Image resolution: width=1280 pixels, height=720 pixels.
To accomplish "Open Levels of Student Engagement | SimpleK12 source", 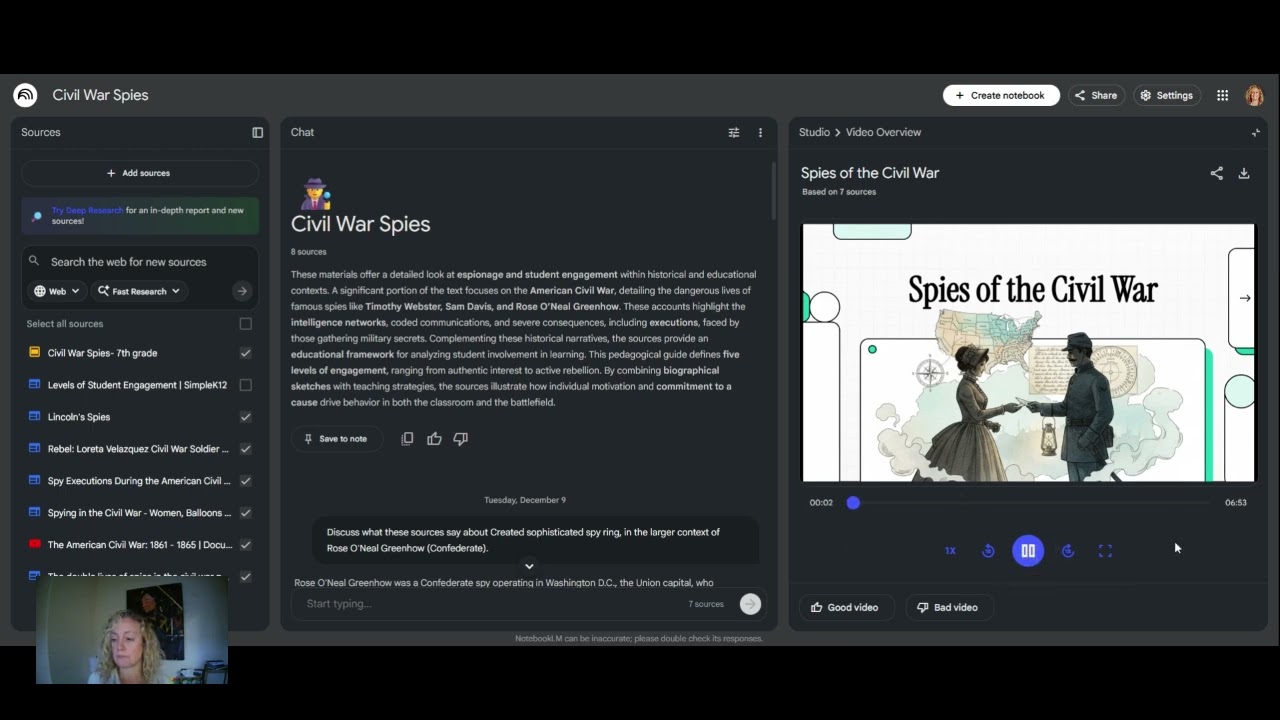I will tap(138, 385).
